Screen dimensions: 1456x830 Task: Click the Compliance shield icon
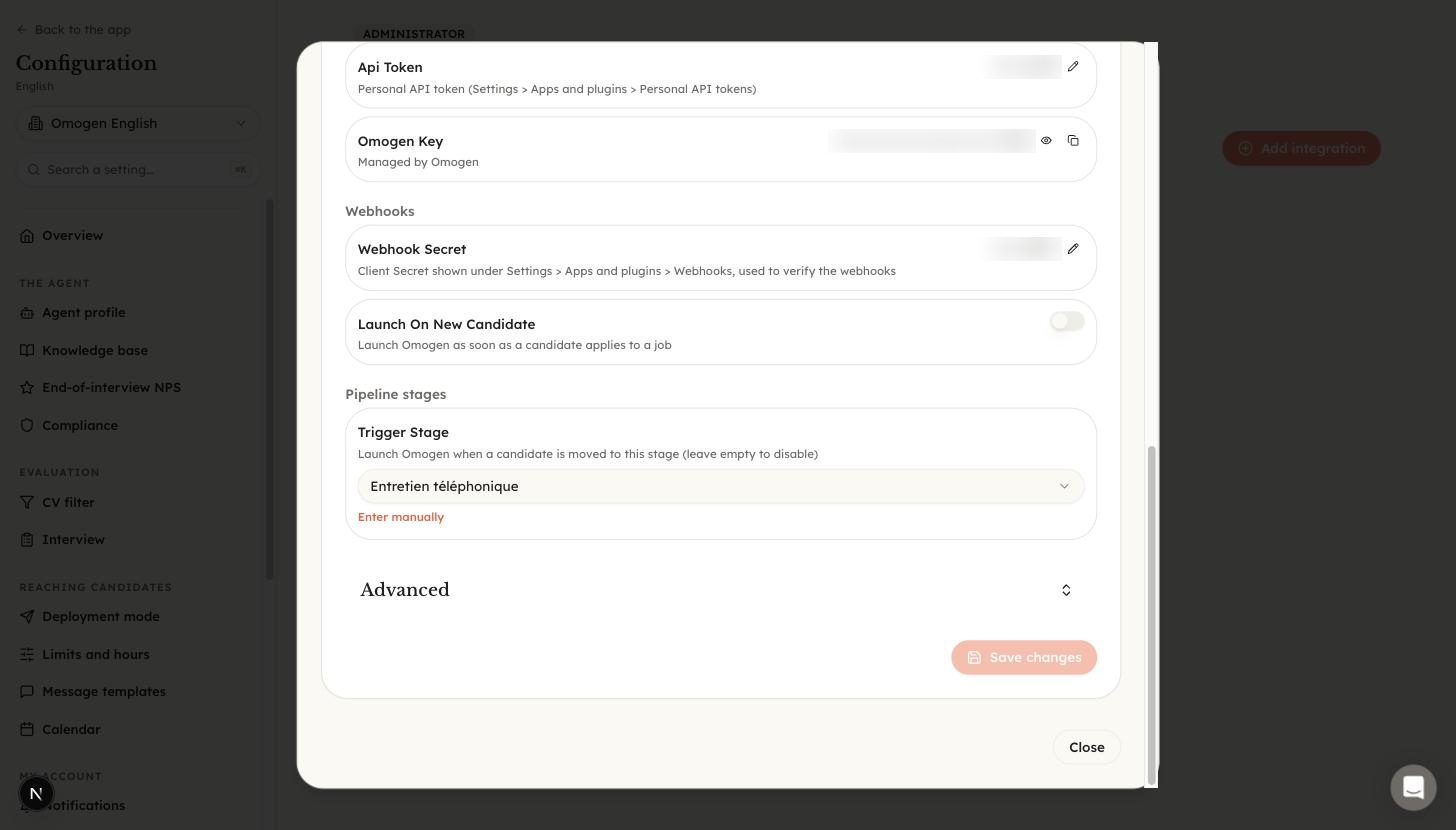(x=27, y=426)
